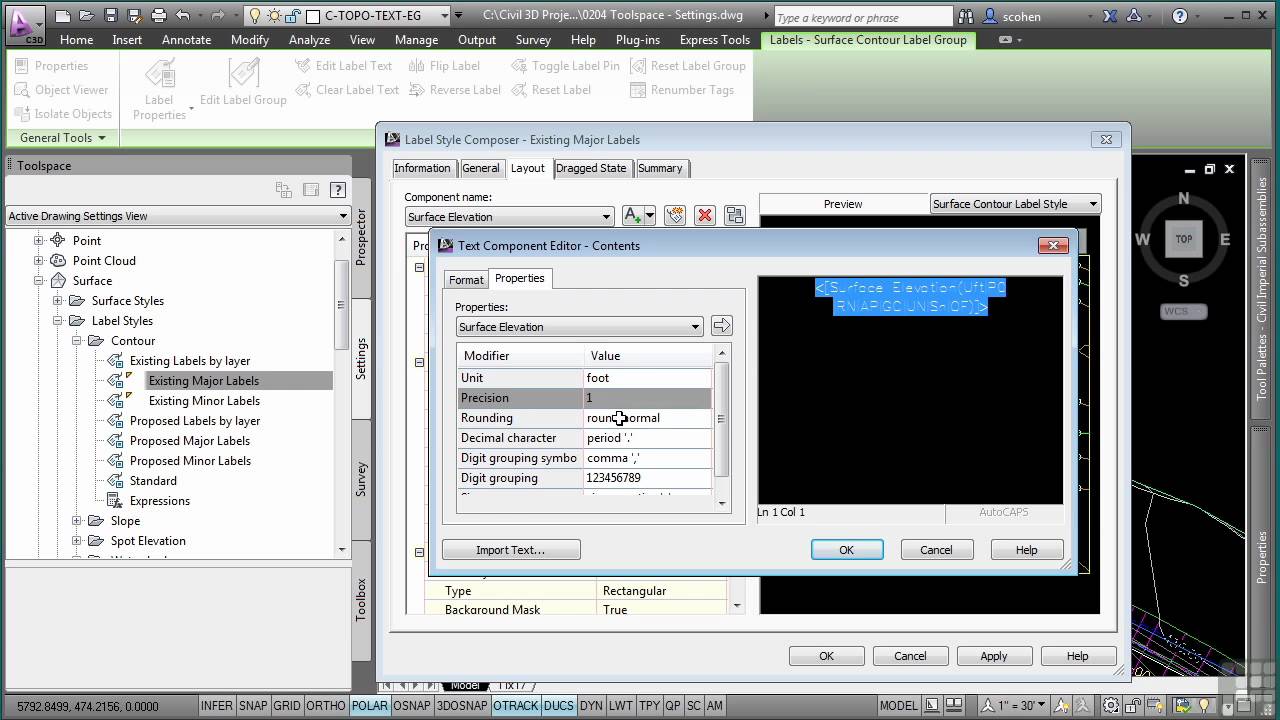The width and height of the screenshot is (1280, 720).
Task: Click in the keyword search field in title bar
Action: 861,17
